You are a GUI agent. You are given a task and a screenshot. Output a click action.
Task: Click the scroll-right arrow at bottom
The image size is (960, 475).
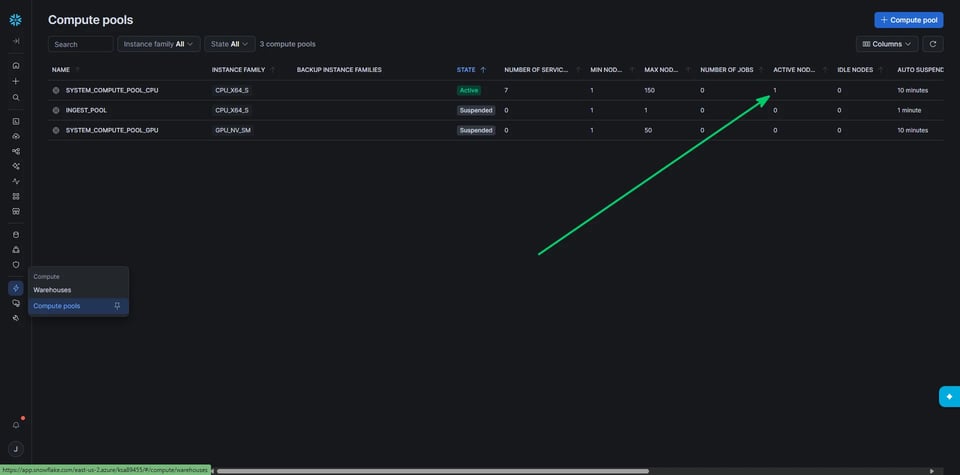click(x=932, y=471)
